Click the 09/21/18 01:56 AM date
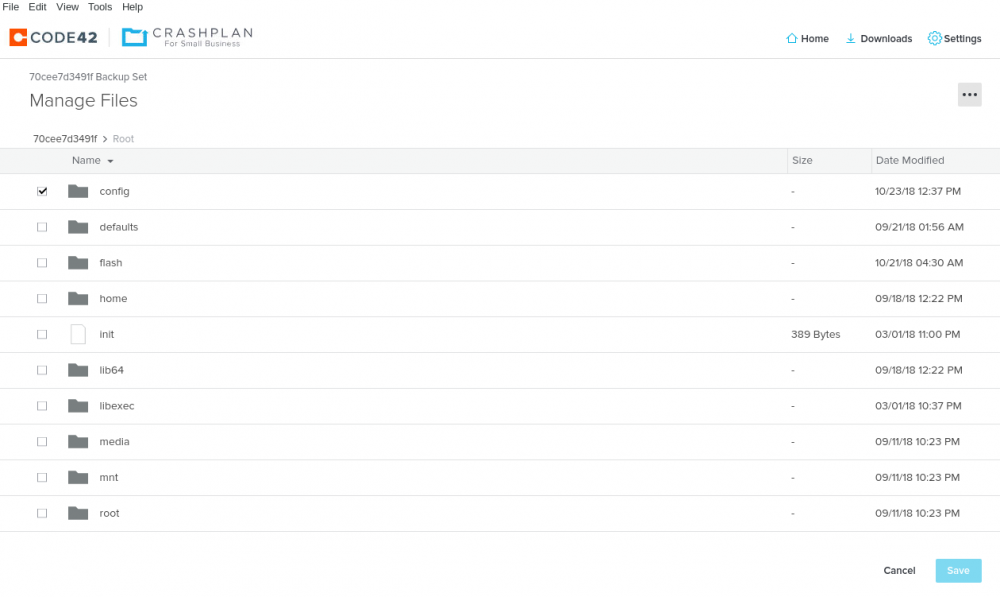The image size is (1000, 597). 919,227
